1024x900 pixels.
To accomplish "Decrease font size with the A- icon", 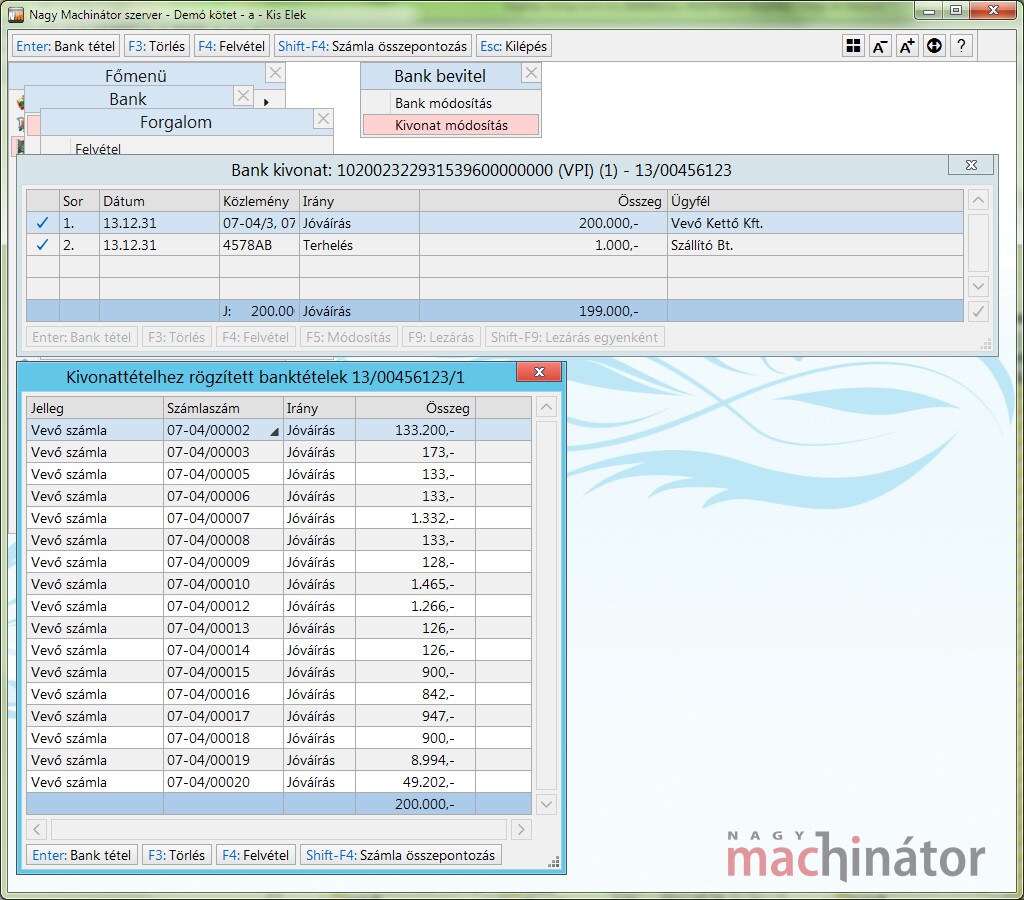I will tap(880, 46).
